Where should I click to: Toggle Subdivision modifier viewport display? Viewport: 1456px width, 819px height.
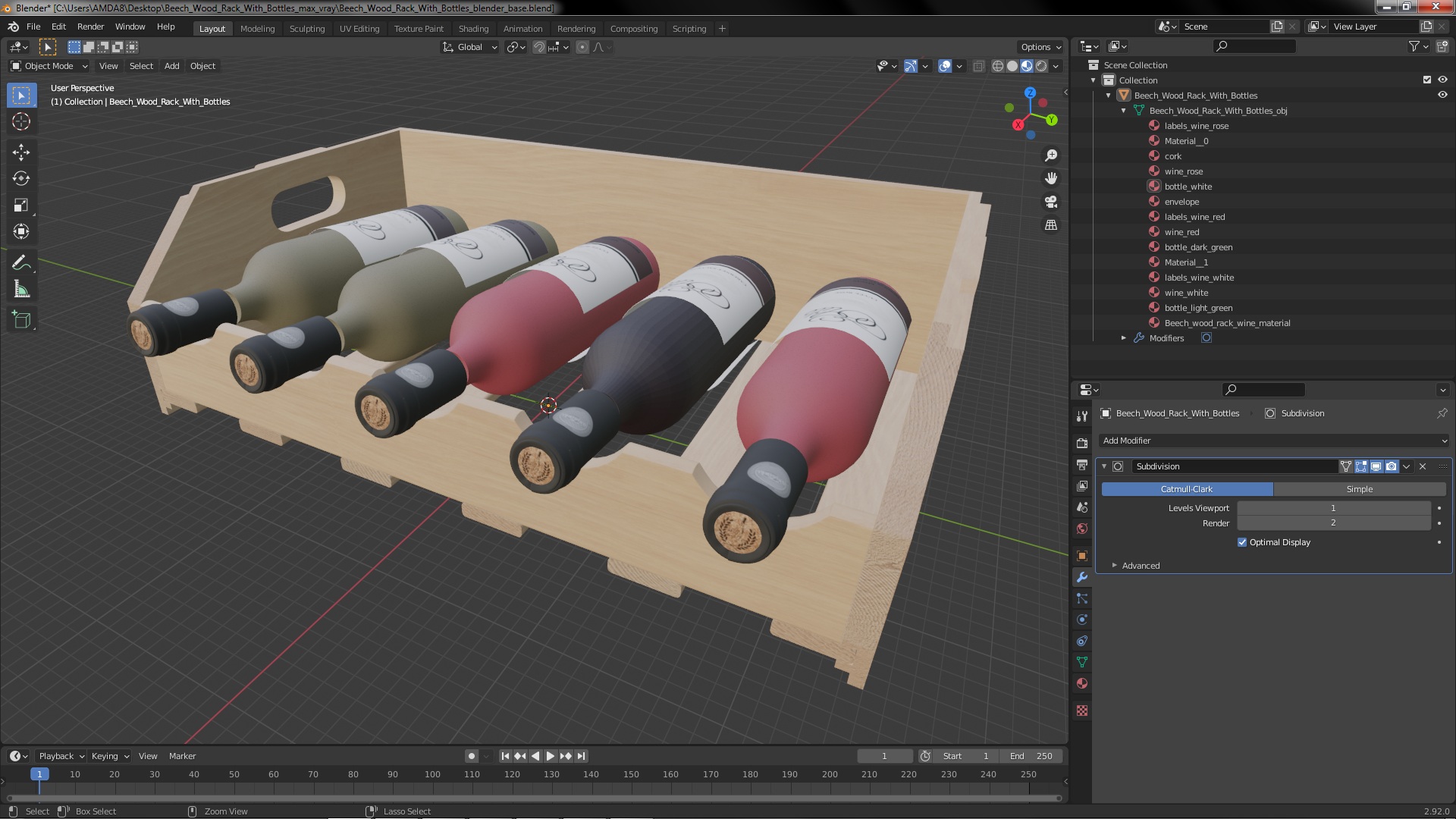(1376, 466)
